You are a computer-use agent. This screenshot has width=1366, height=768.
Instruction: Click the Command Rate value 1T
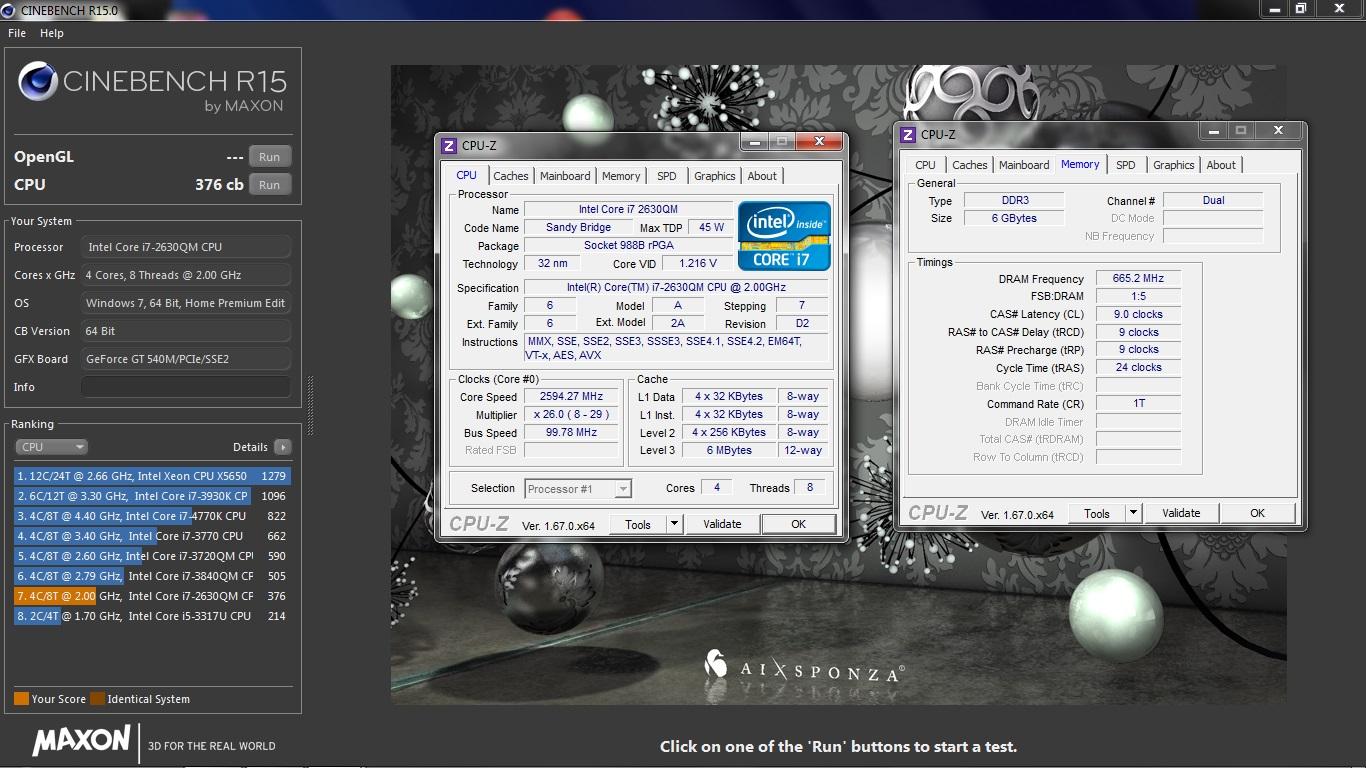pyautogui.click(x=1138, y=404)
